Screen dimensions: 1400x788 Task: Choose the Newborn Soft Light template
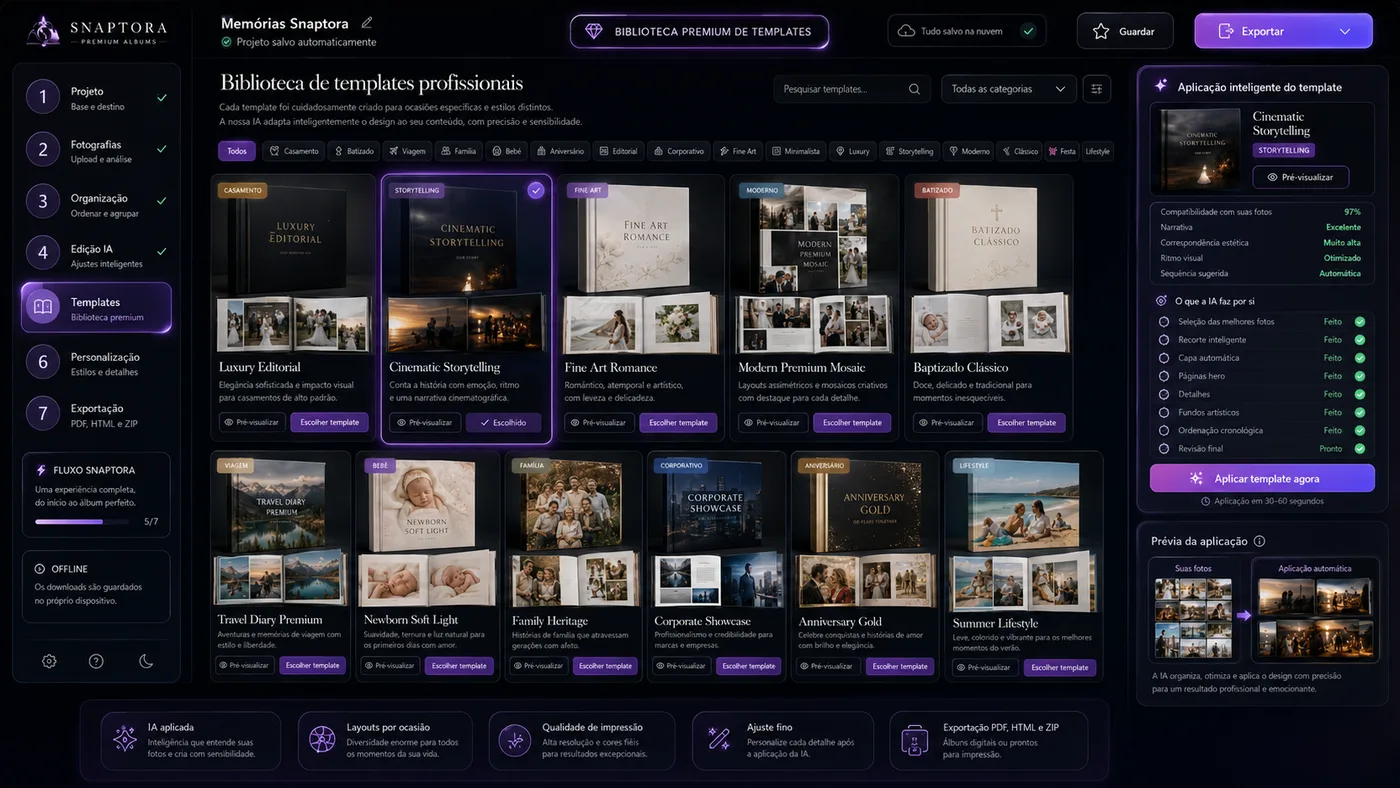point(459,666)
